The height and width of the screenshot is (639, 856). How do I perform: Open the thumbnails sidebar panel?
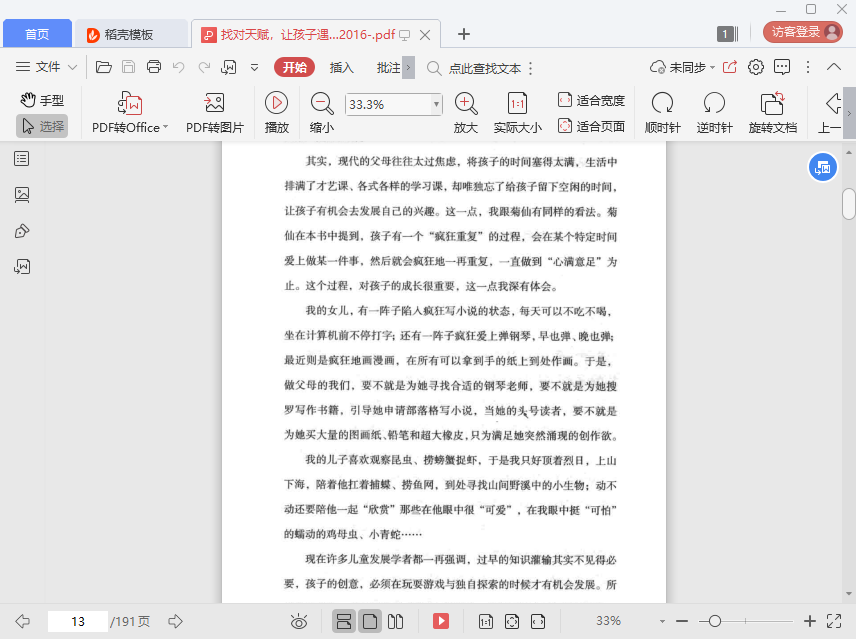22,195
